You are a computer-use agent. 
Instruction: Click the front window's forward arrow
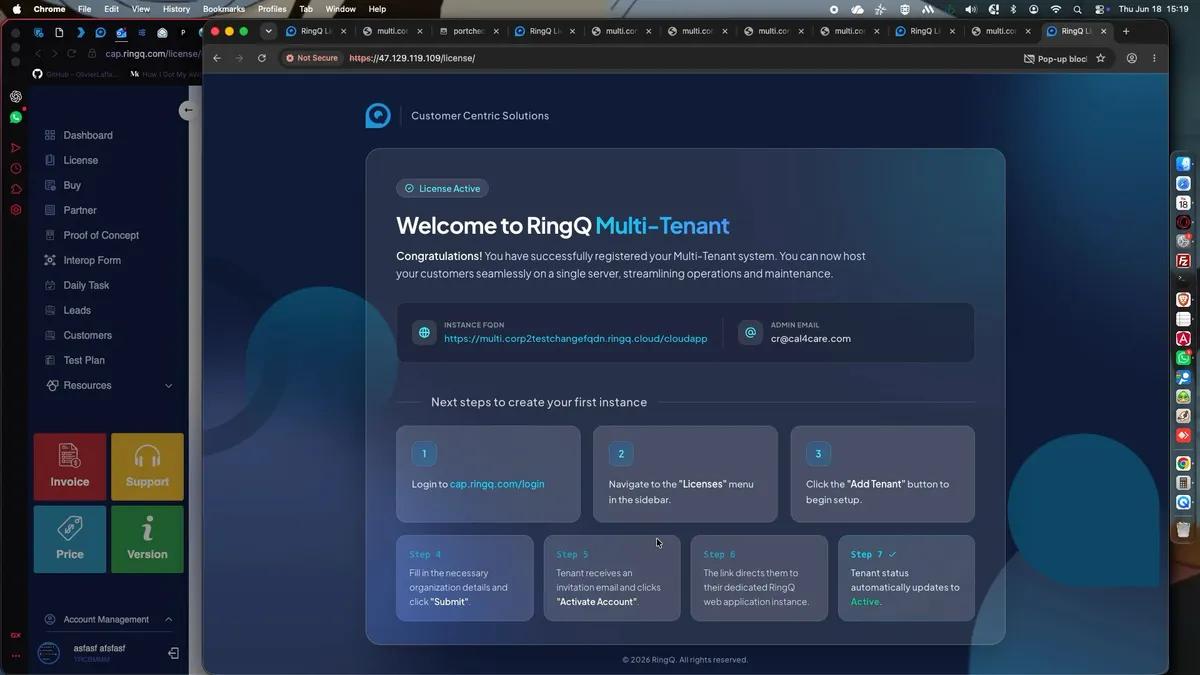tap(239, 58)
